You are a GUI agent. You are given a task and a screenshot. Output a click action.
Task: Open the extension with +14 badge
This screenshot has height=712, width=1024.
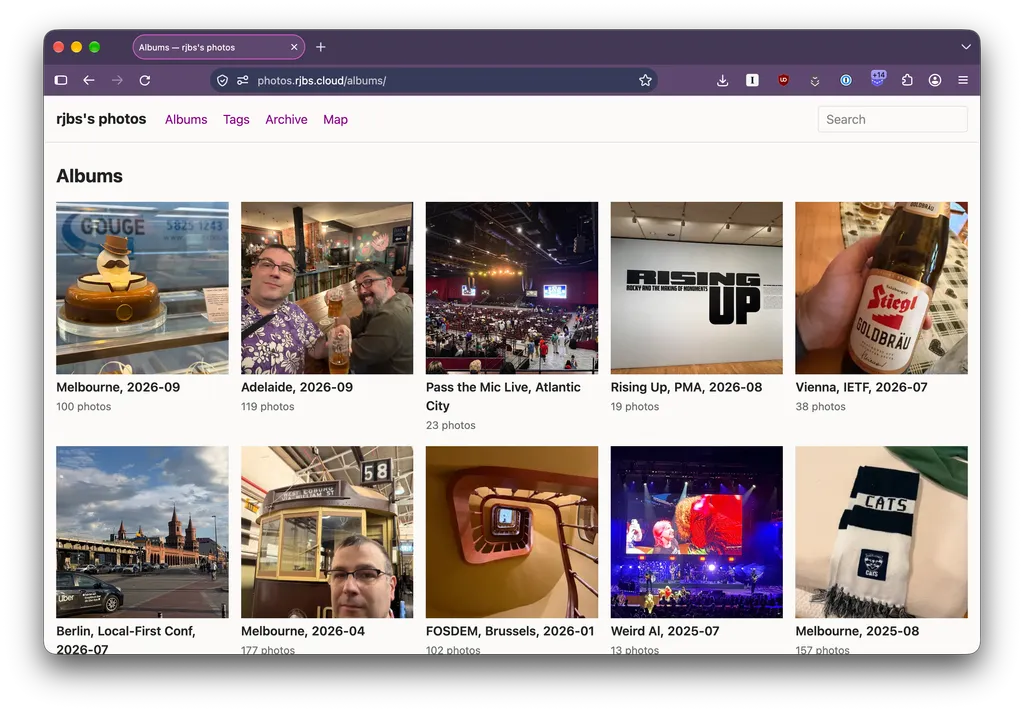point(878,78)
